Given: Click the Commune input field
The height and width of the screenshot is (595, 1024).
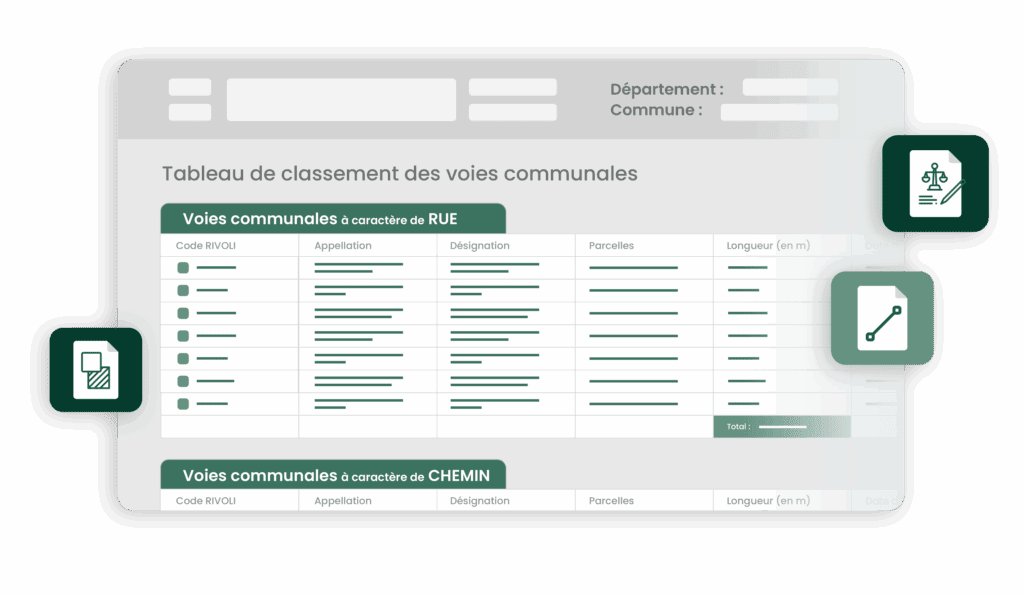Looking at the screenshot, I should pos(779,110).
